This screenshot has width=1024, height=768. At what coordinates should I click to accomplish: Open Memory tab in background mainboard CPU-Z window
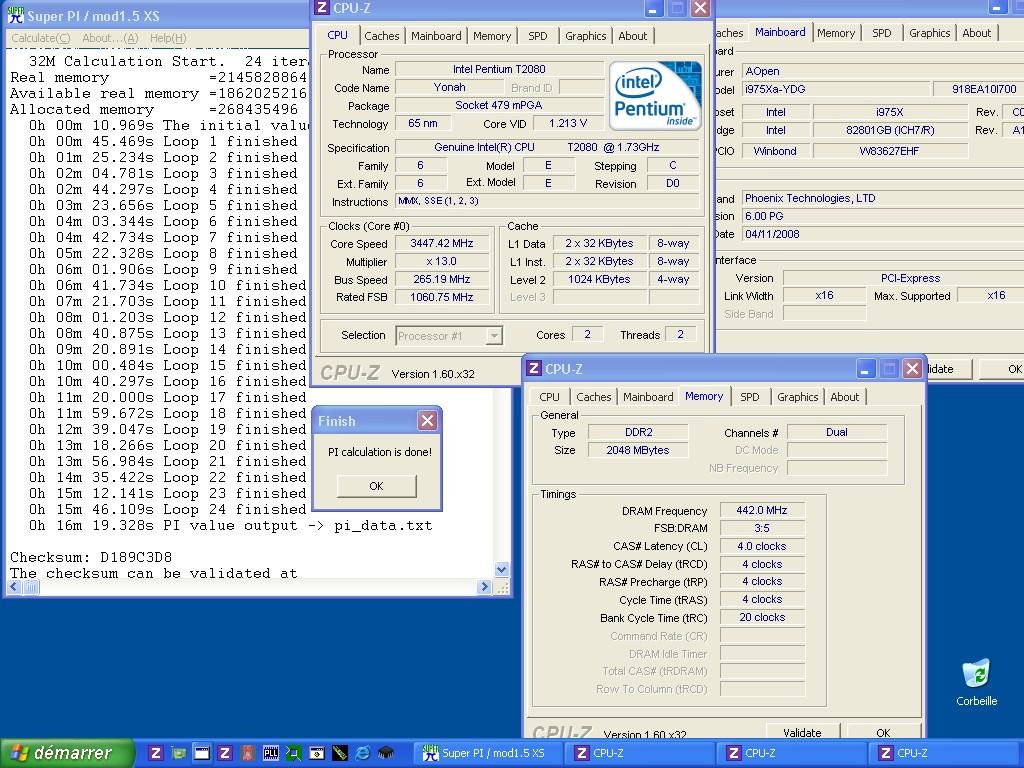835,33
